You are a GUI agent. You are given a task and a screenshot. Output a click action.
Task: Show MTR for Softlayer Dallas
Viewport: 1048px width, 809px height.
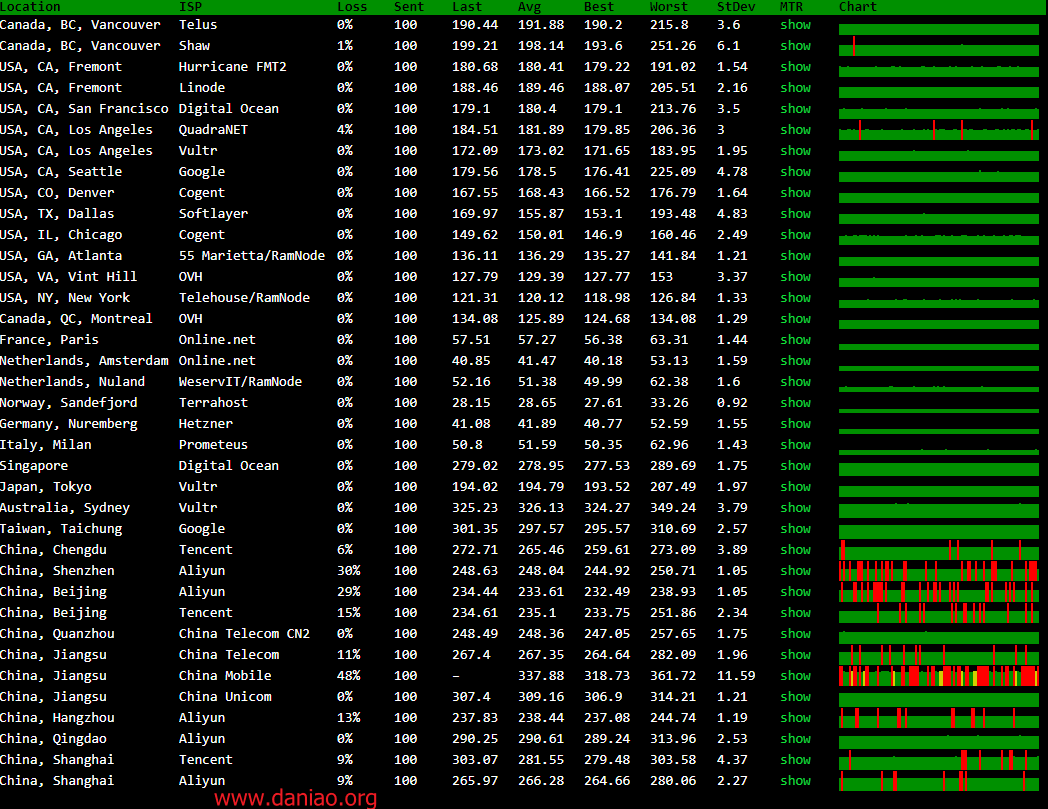click(795, 213)
